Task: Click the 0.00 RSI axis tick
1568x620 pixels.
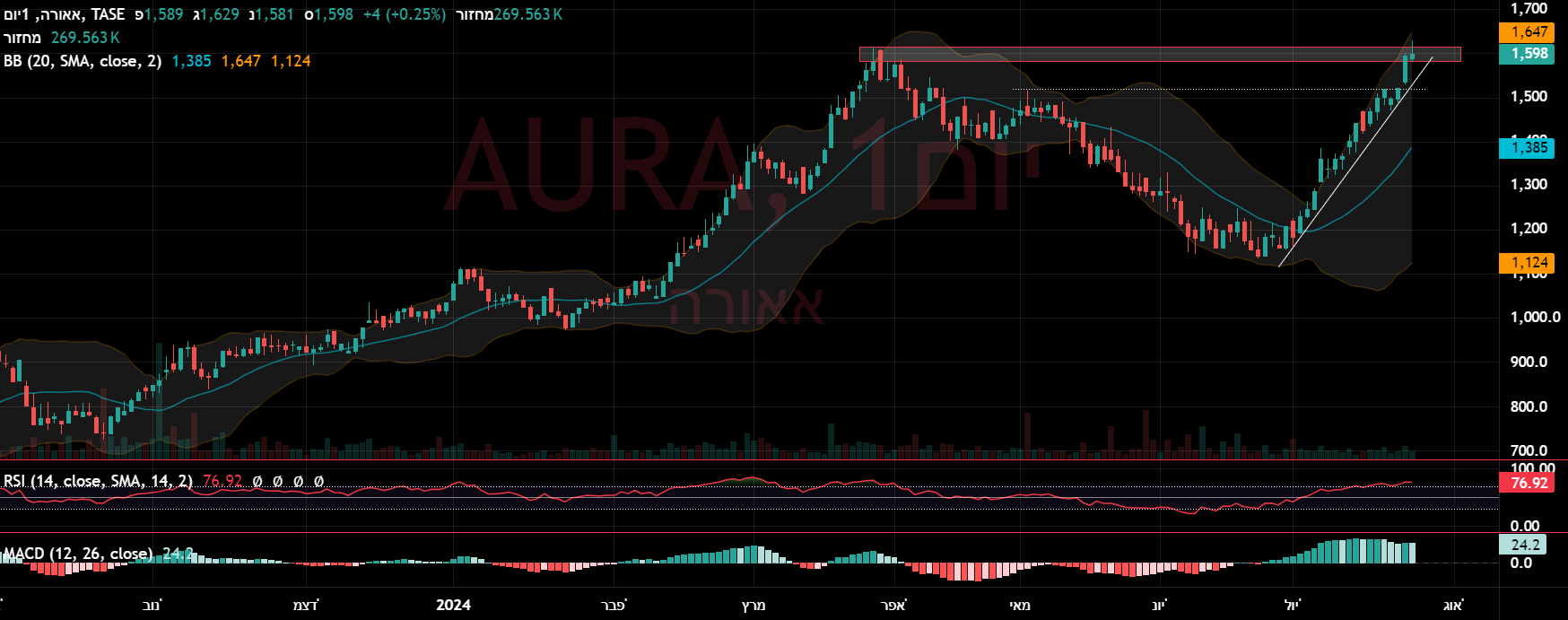Action: pos(1525,527)
